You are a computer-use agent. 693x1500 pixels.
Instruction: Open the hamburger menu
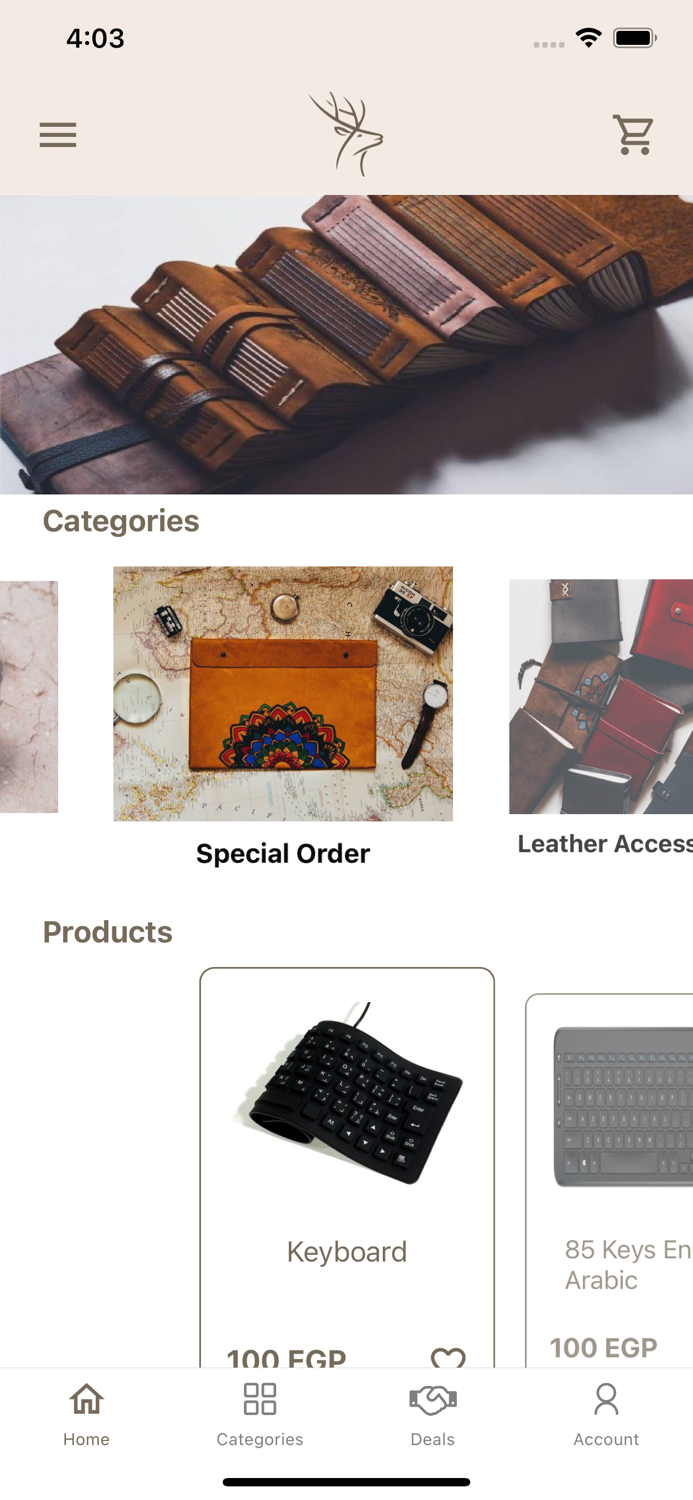click(58, 135)
